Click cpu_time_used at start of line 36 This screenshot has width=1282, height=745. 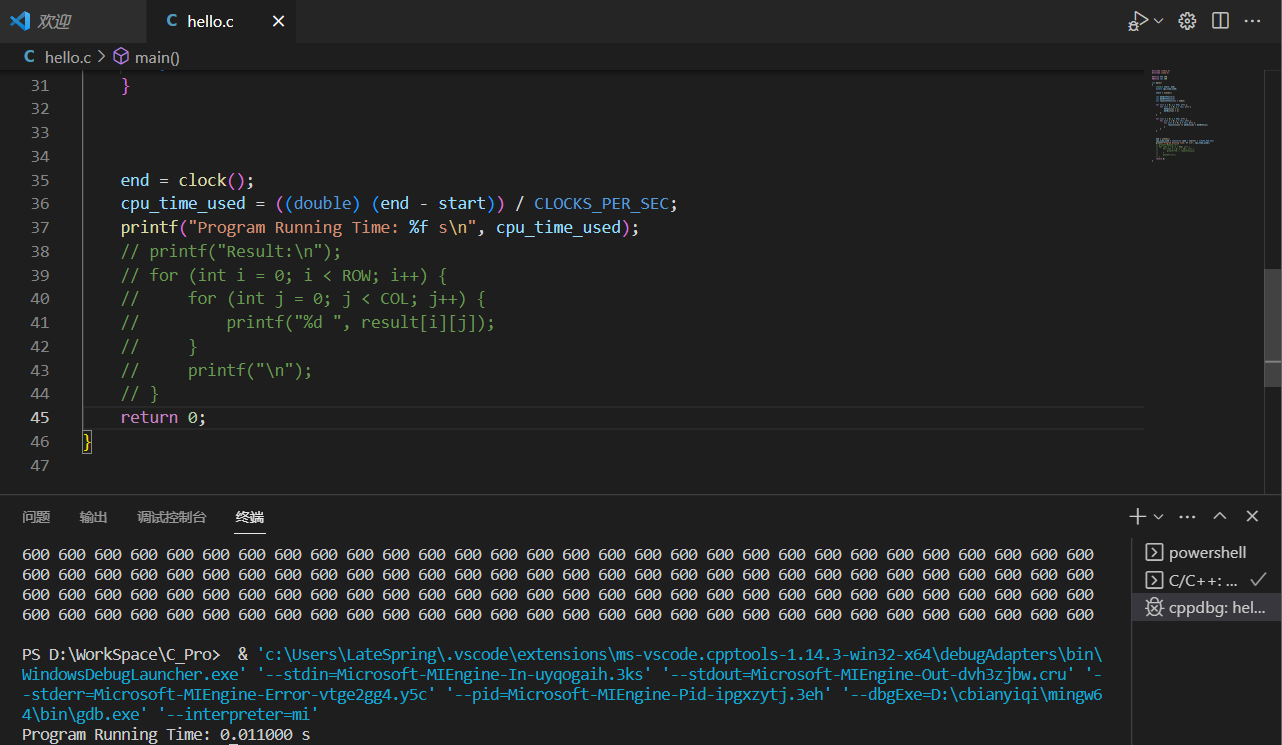183,204
